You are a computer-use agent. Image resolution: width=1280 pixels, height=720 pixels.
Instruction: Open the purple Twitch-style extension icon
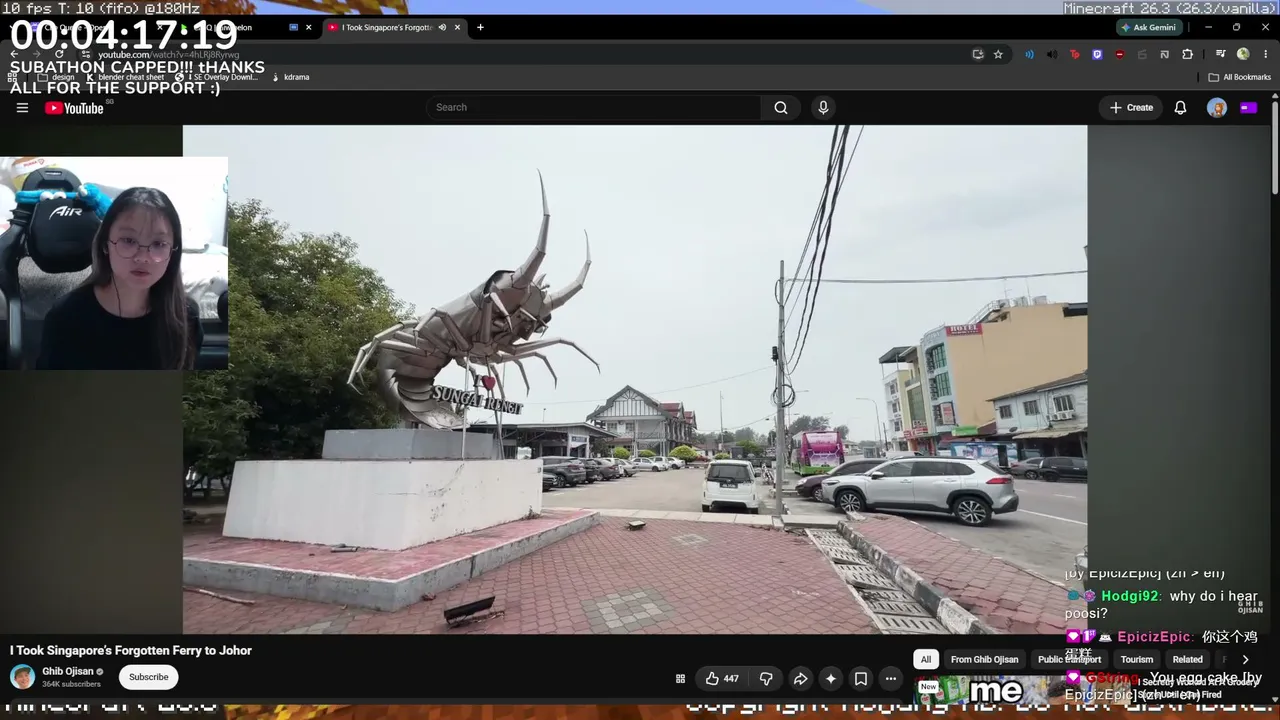(x=1097, y=54)
